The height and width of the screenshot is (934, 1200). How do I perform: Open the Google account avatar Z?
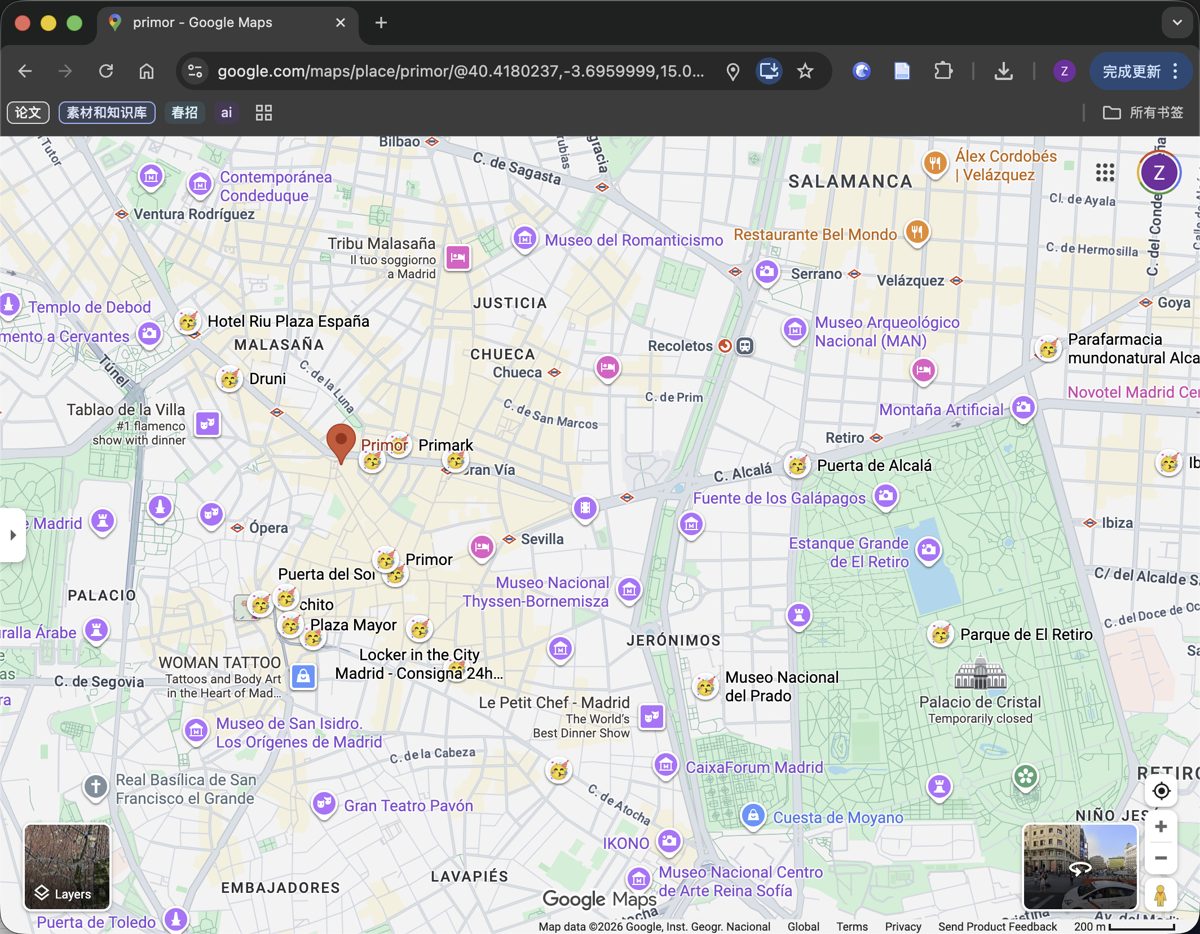click(1159, 173)
